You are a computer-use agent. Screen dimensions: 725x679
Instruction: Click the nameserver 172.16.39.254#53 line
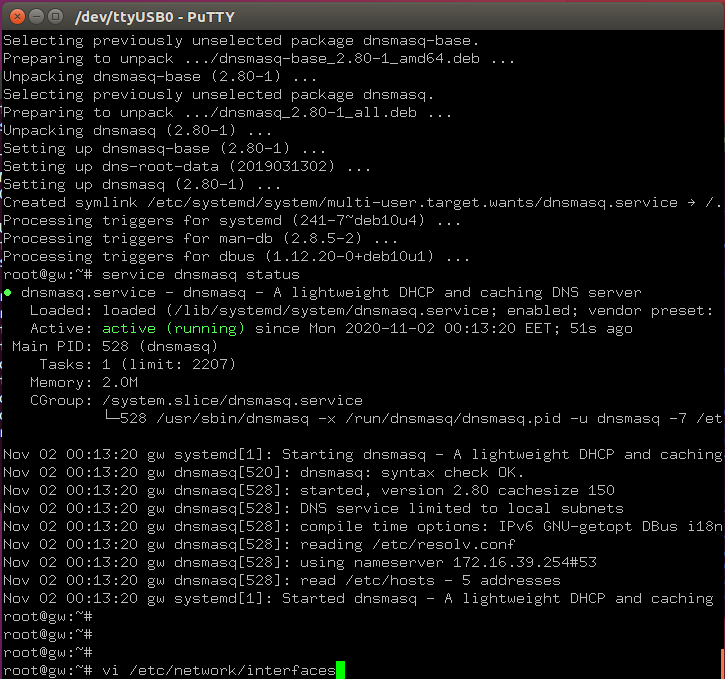coord(300,563)
